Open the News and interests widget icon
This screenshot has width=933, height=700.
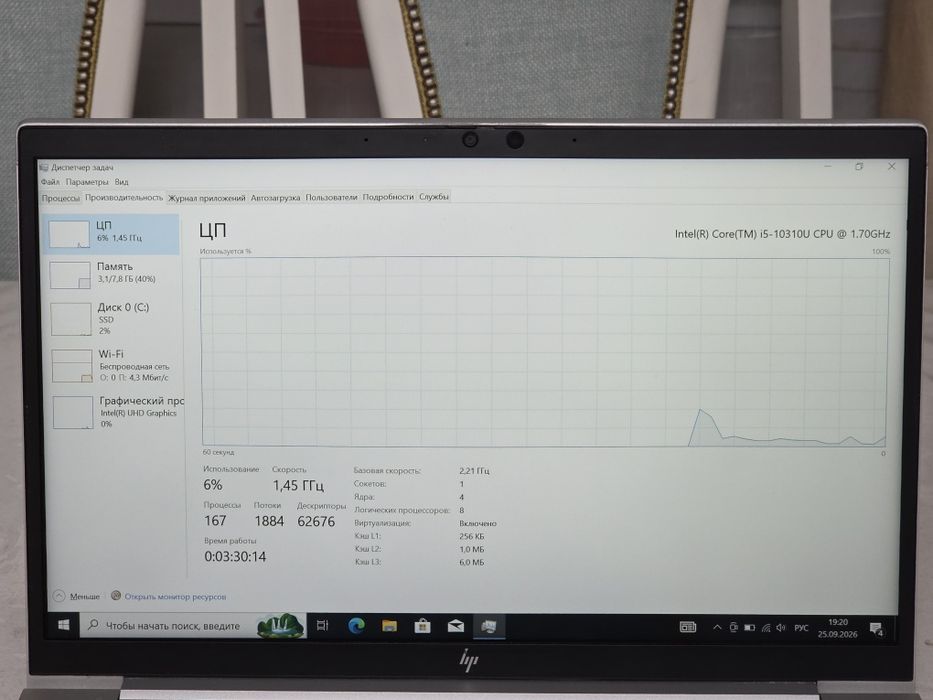coord(688,627)
